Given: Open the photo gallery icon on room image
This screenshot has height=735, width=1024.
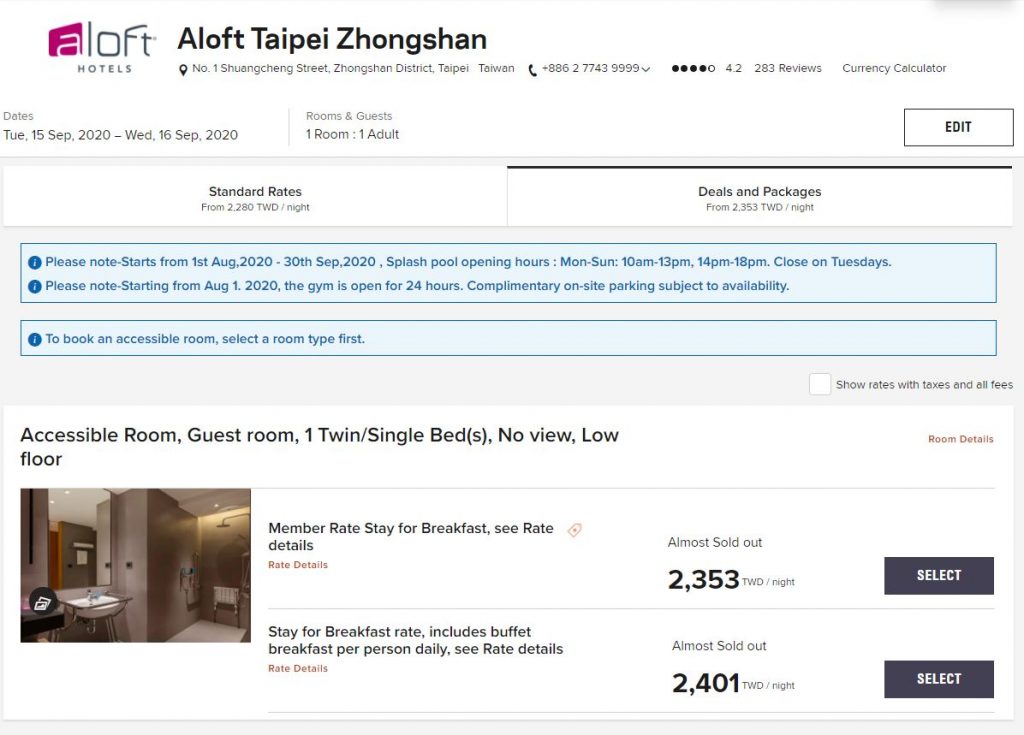Looking at the screenshot, I should pos(42,603).
